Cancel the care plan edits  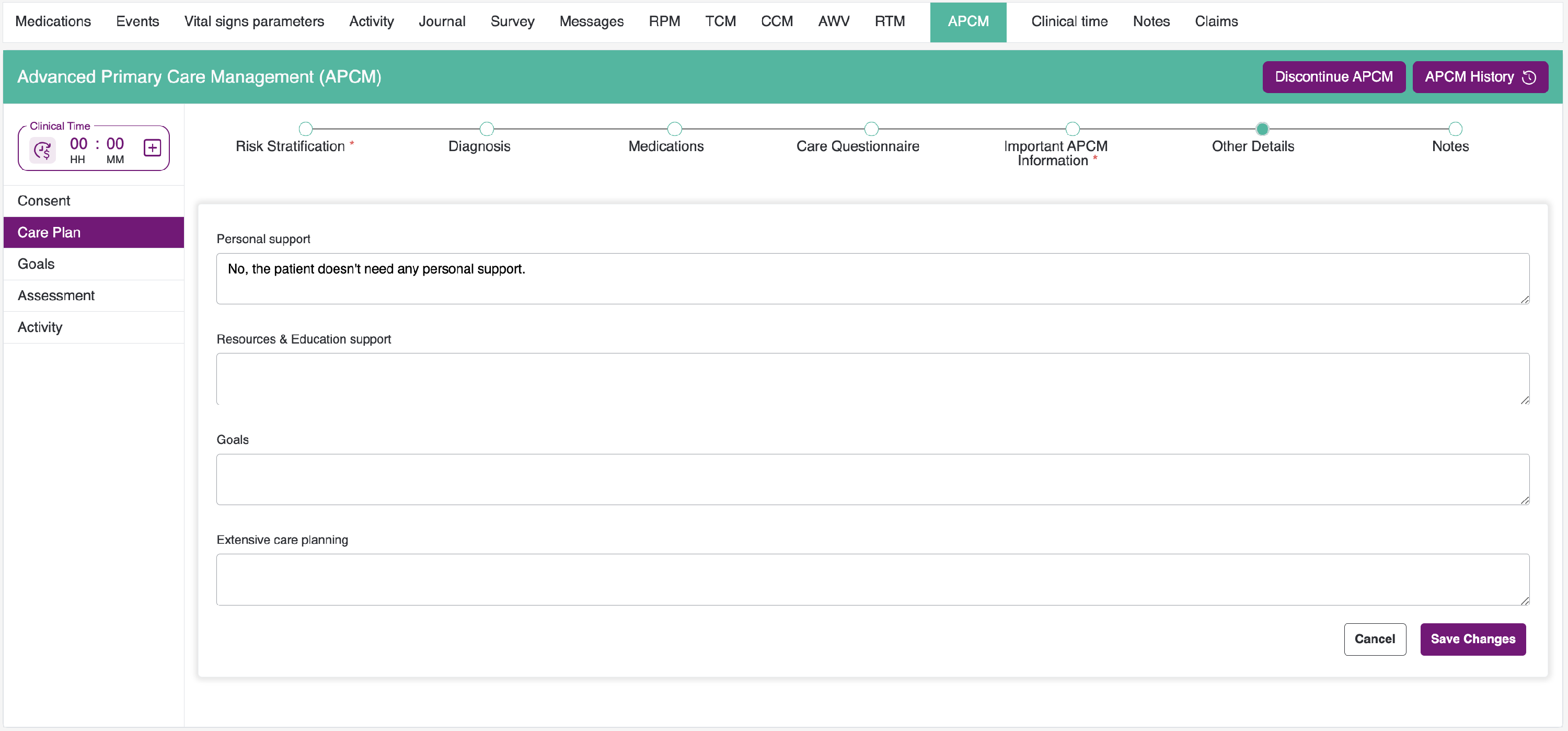[1375, 639]
